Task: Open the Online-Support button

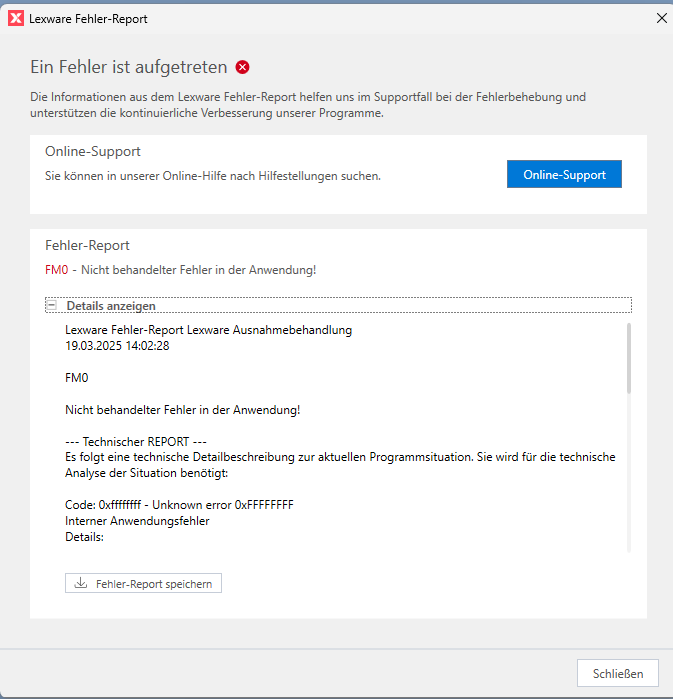Action: click(564, 174)
